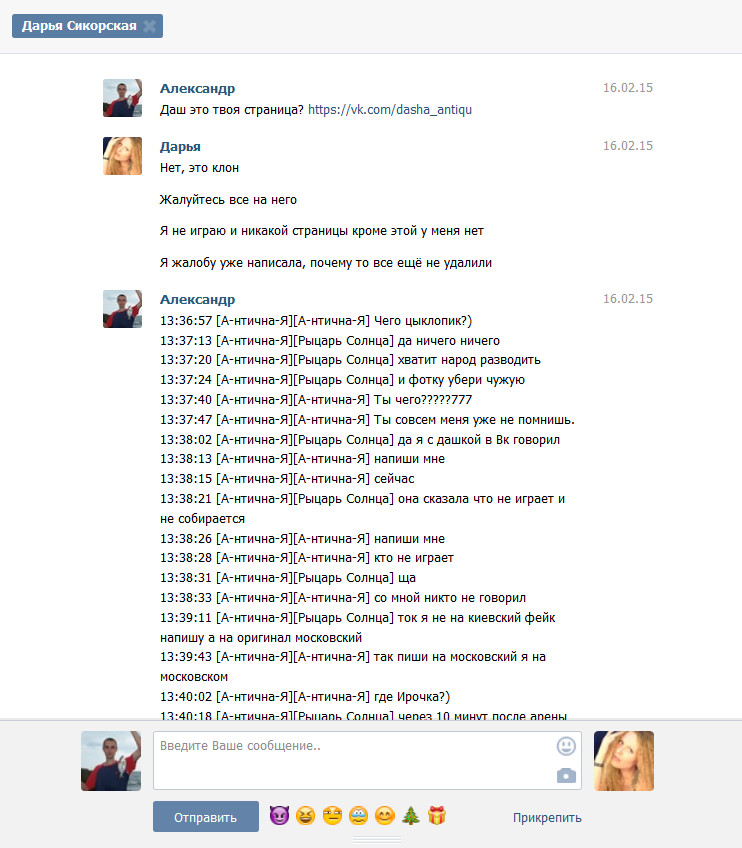Open the vk.com/dasha_antiqu link

[x=390, y=110]
